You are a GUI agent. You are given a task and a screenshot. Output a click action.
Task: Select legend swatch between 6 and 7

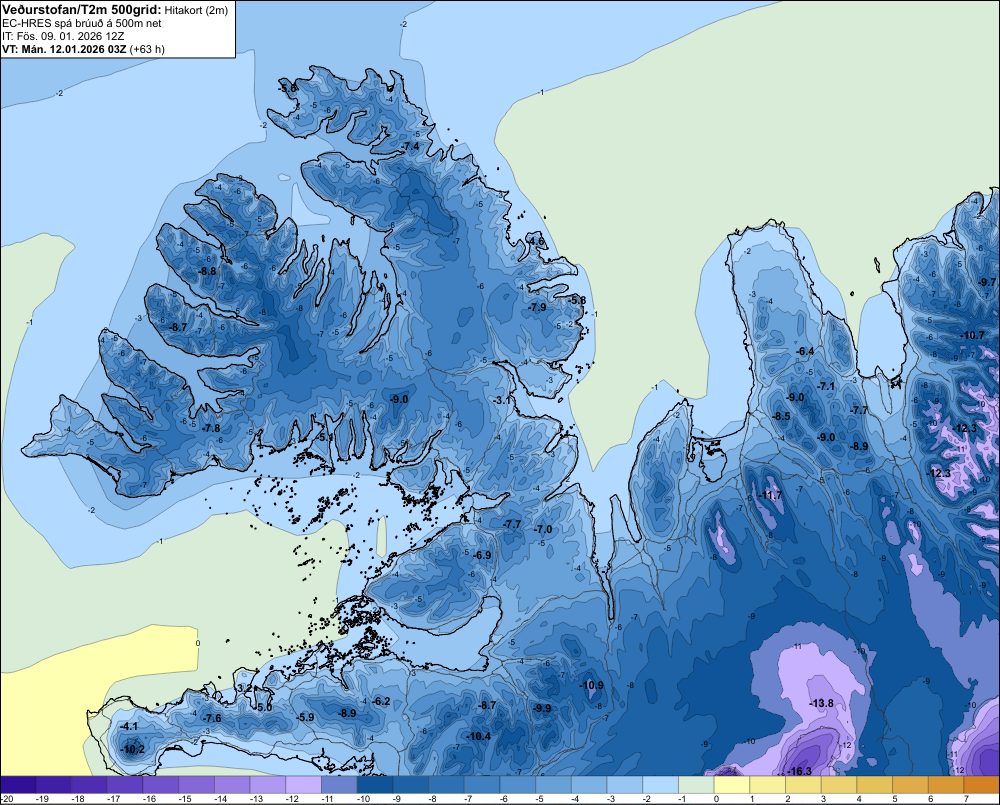946,785
